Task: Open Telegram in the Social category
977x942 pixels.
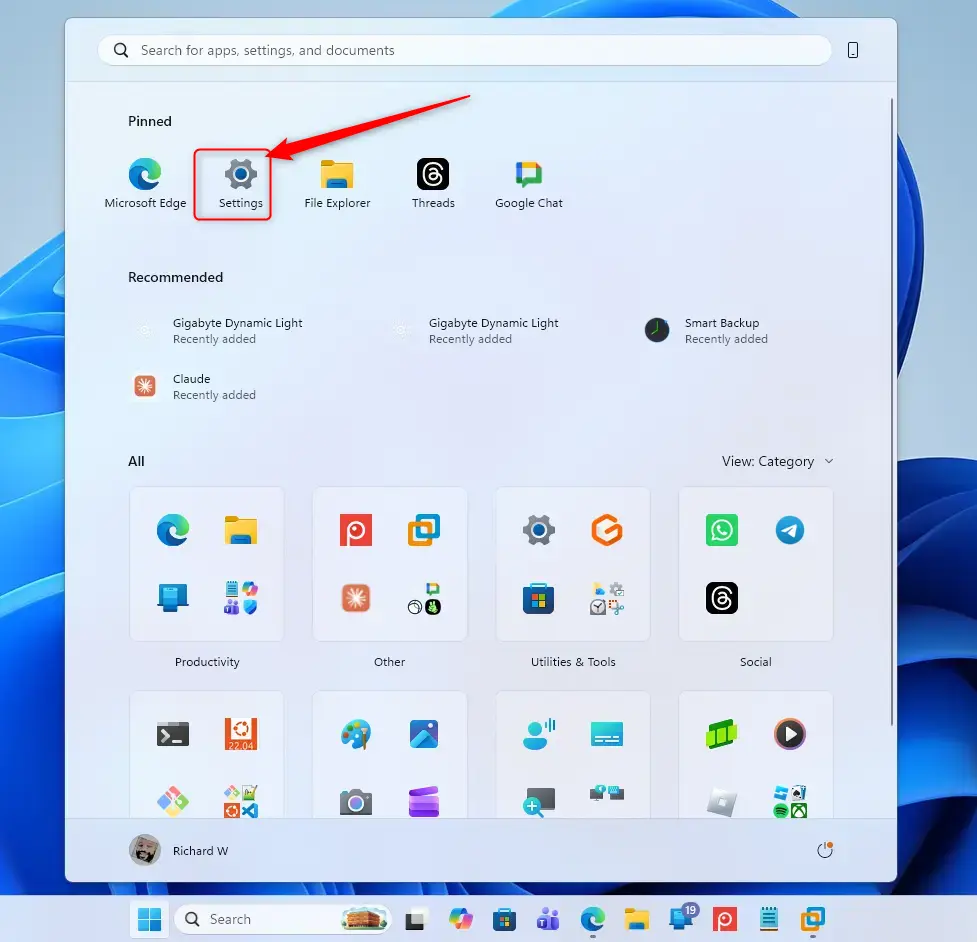Action: [x=789, y=530]
